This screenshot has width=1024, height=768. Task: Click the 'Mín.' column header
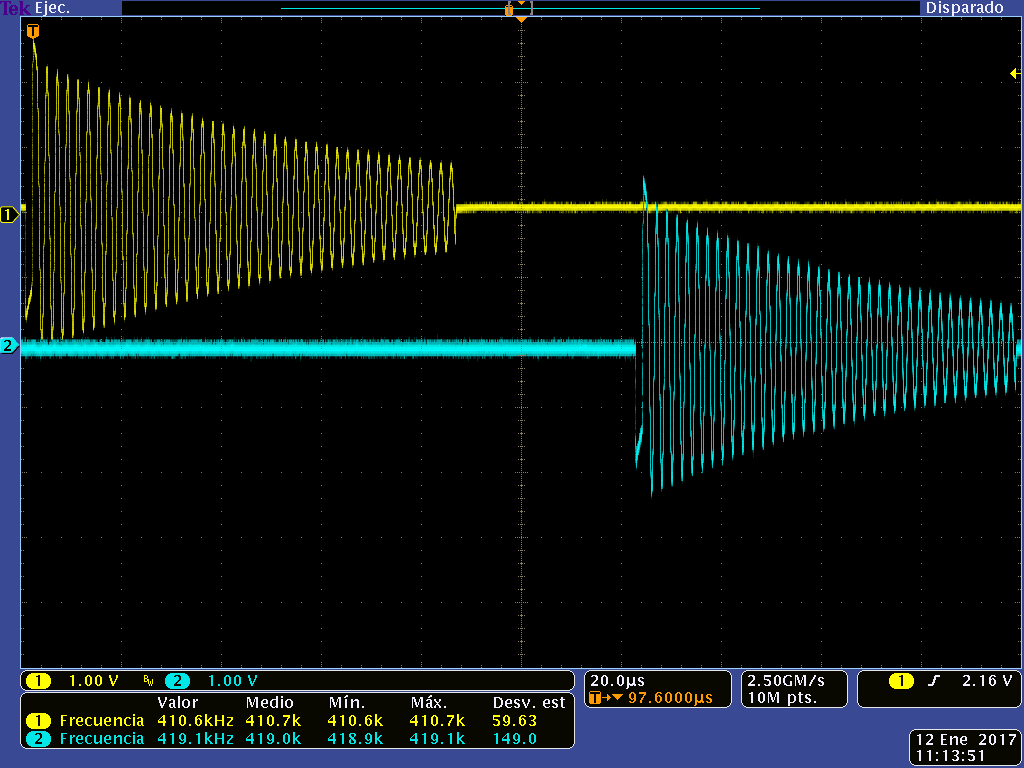pos(347,703)
